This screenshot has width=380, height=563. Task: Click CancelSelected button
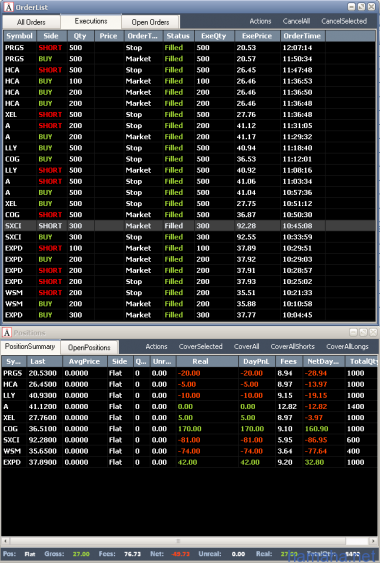point(344,21)
